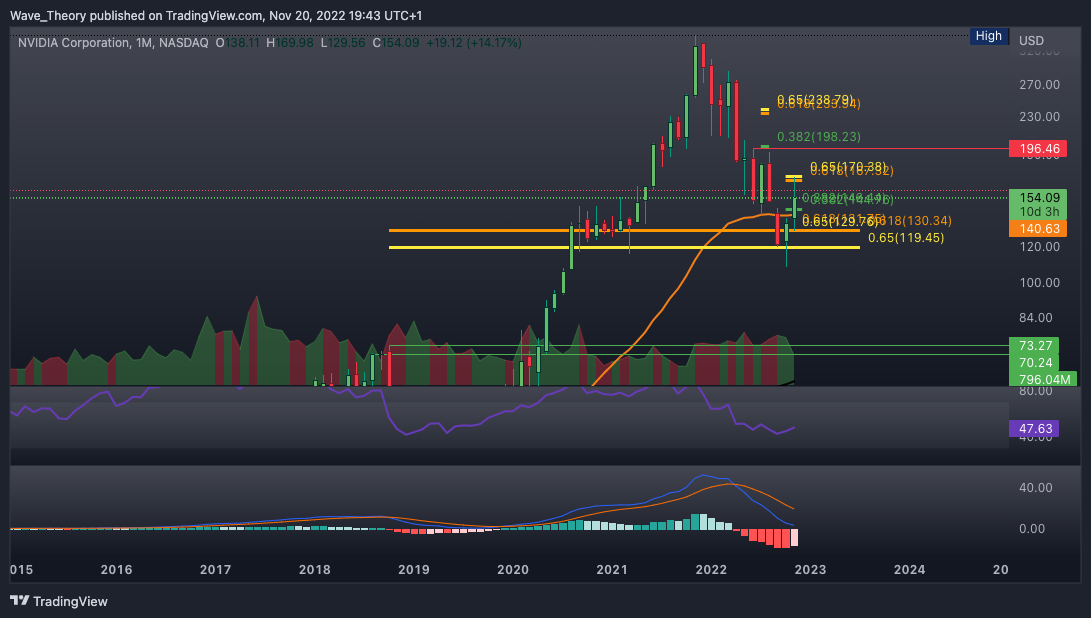Select the 0.65(119.45) Fibonacci level label

[x=906, y=238]
